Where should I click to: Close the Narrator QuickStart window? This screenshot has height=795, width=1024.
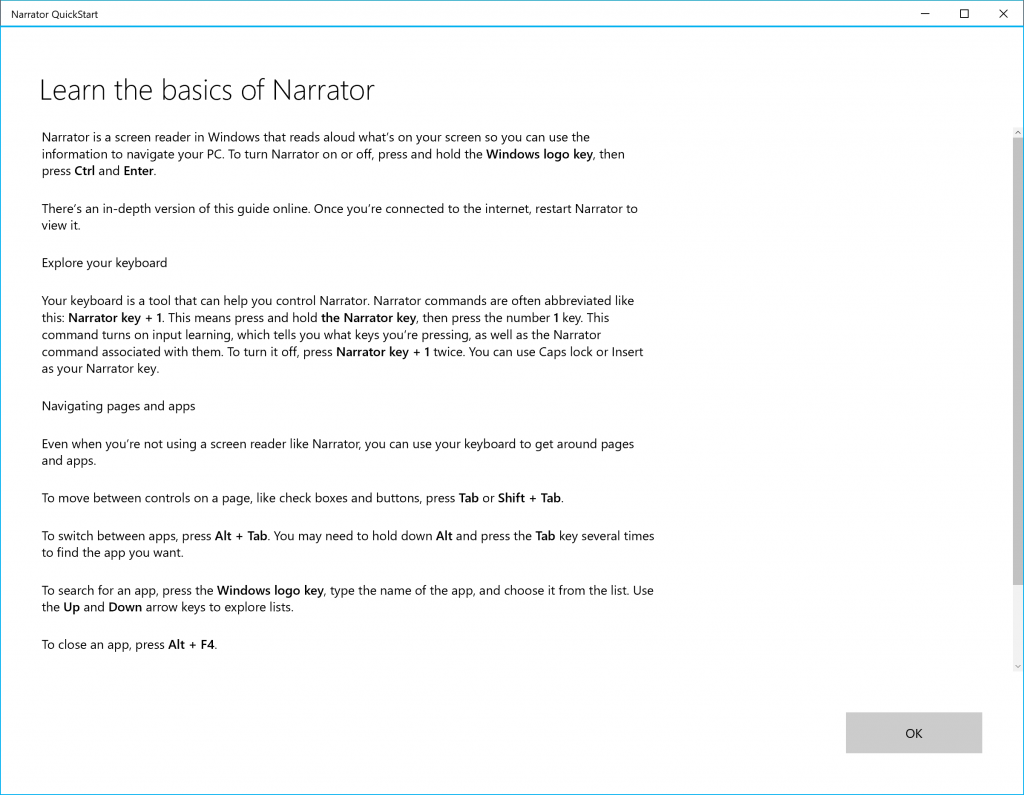click(1002, 14)
